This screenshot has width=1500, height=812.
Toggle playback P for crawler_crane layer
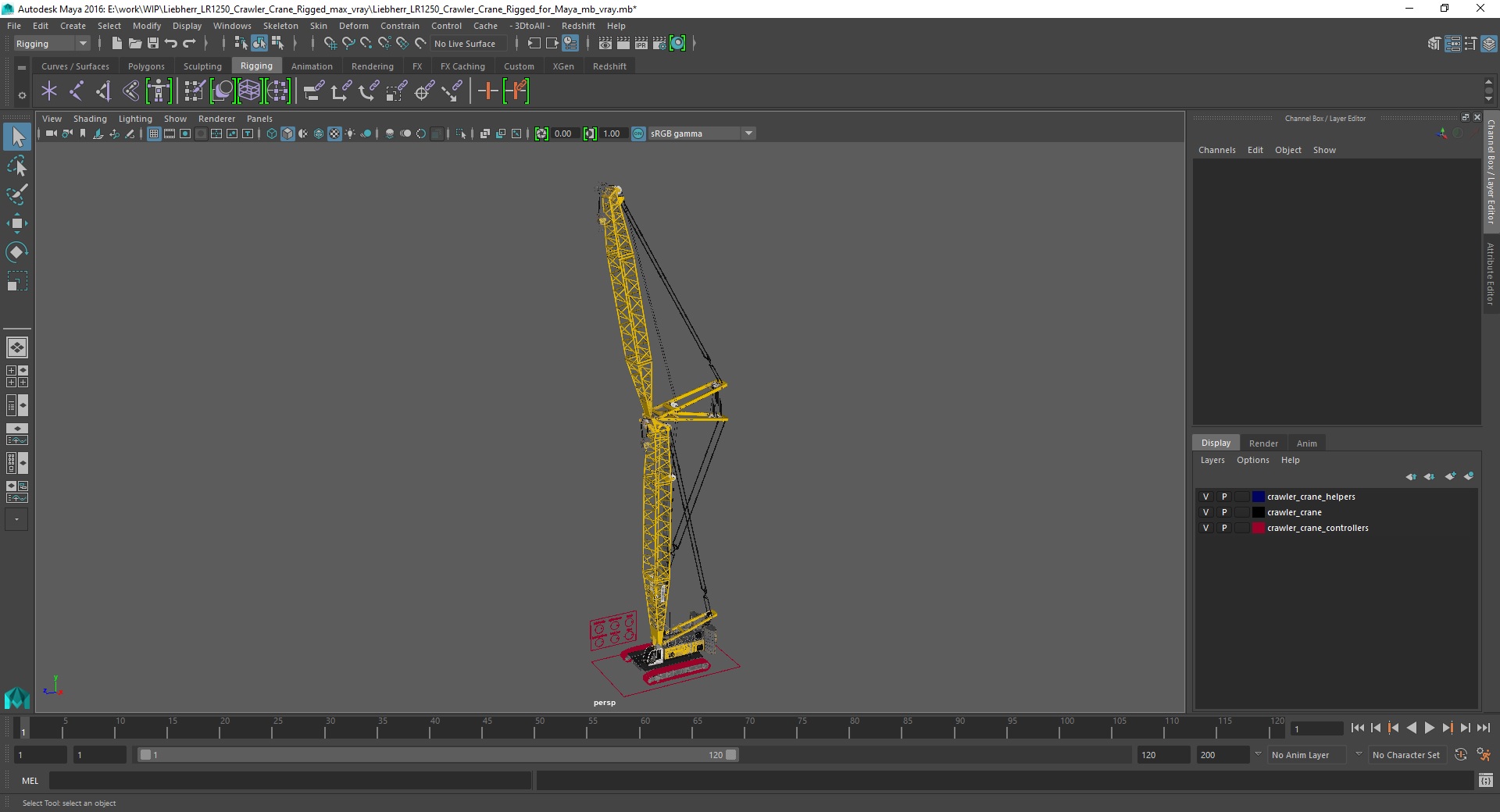(x=1224, y=512)
